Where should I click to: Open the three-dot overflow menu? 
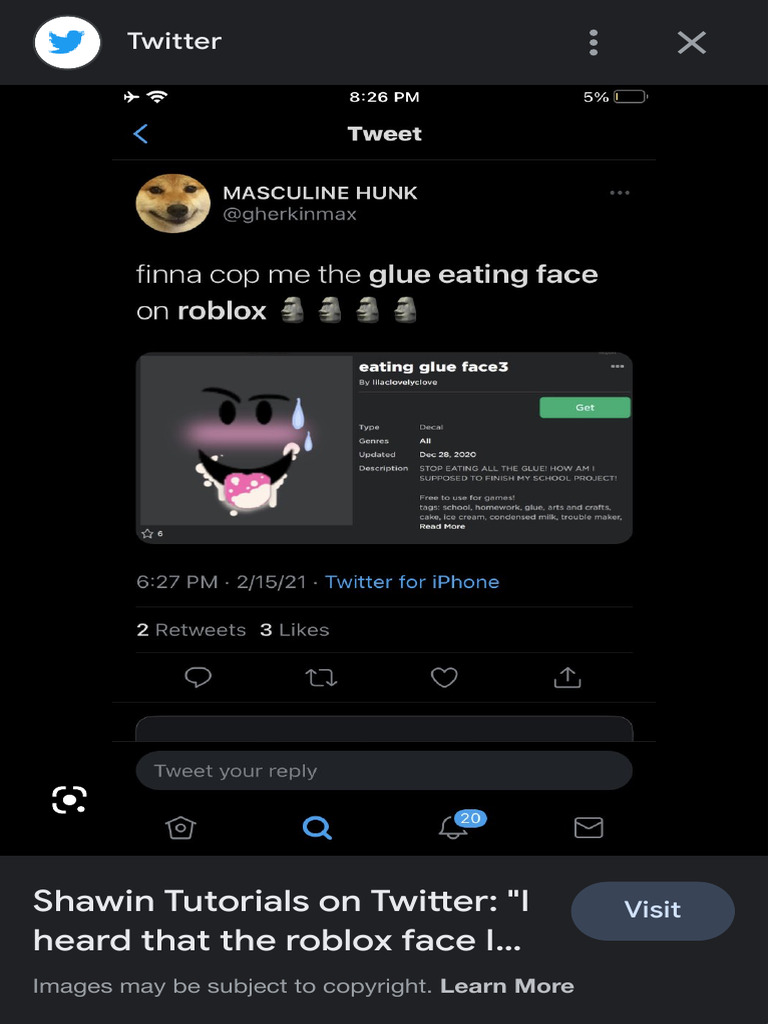(593, 42)
